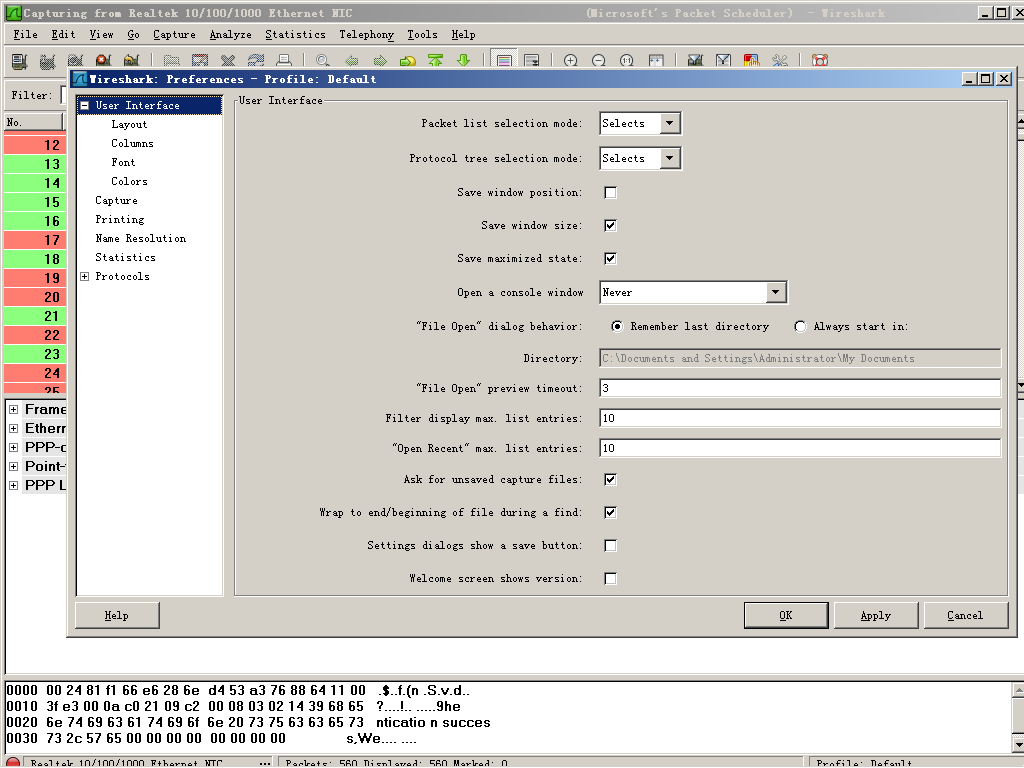Collapse the User Interface tree node
1024x768 pixels.
pyautogui.click(x=84, y=105)
